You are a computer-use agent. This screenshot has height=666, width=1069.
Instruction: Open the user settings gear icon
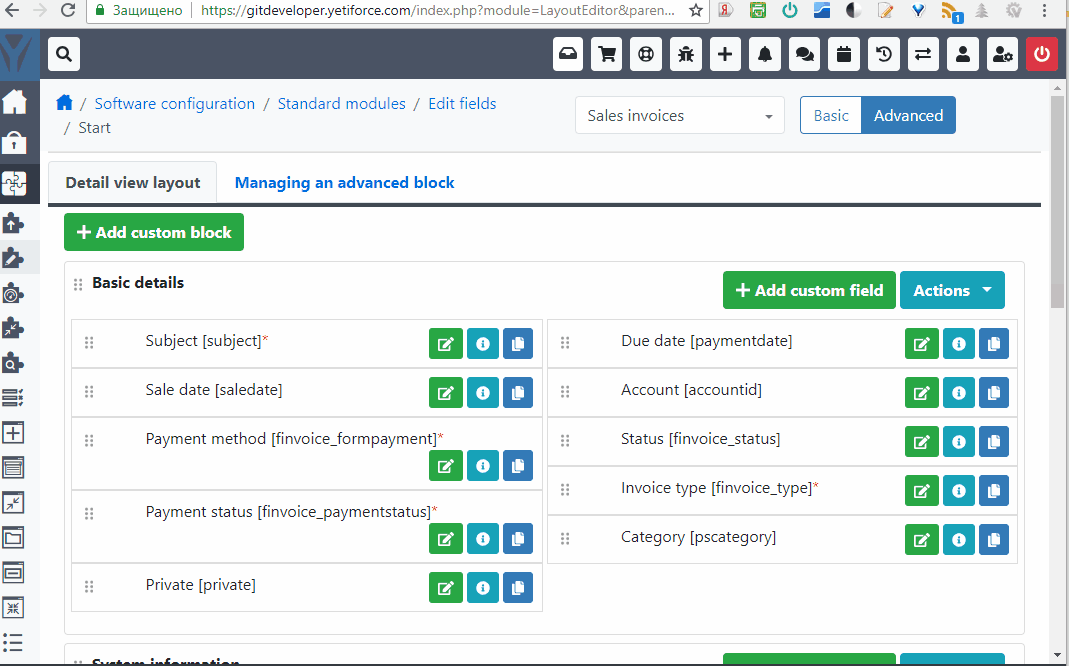coord(1002,54)
